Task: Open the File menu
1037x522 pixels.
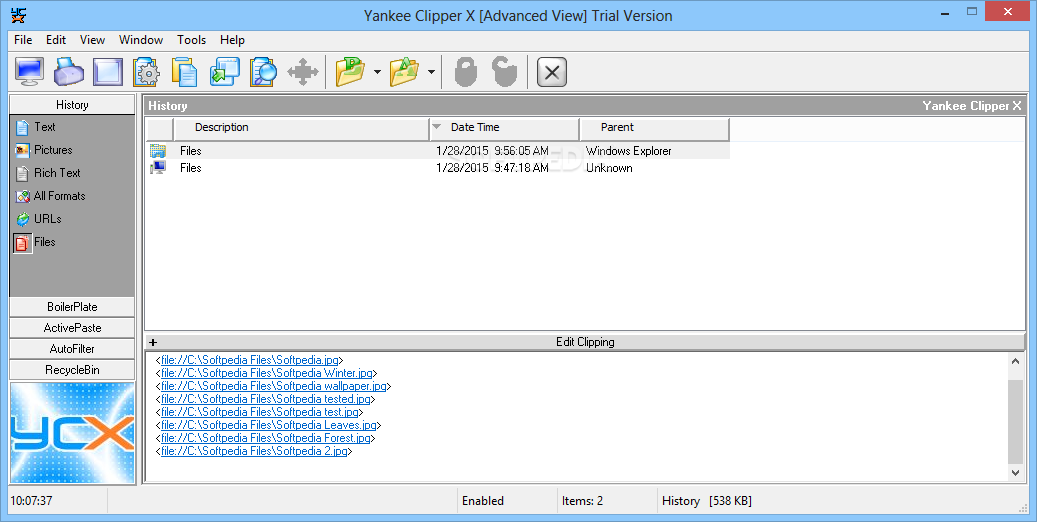Action: [x=23, y=40]
